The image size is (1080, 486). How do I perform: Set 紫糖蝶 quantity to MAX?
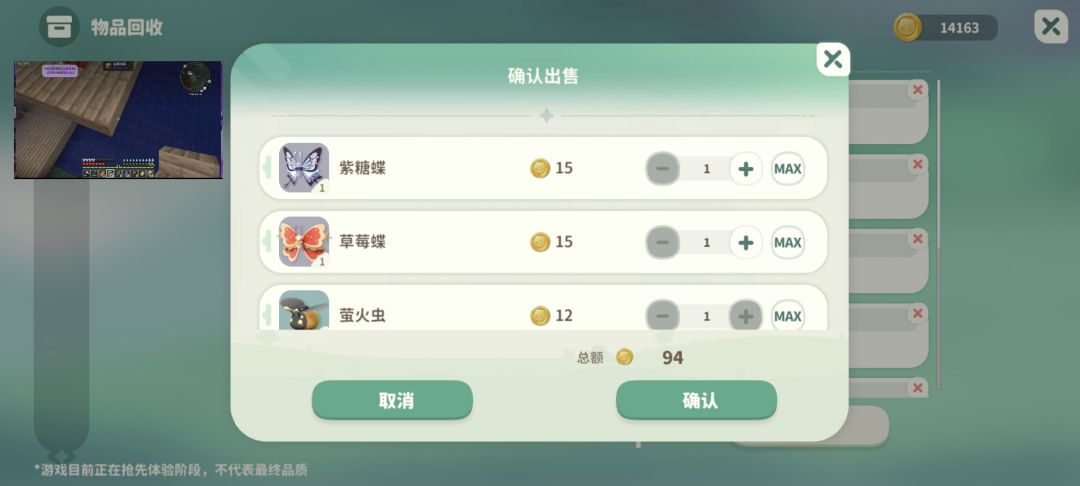tap(788, 169)
